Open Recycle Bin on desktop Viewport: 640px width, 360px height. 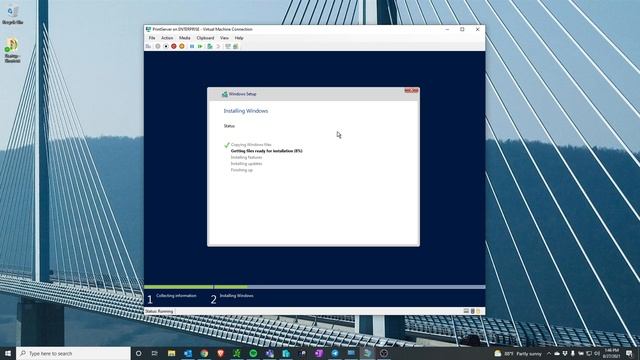tap(12, 14)
